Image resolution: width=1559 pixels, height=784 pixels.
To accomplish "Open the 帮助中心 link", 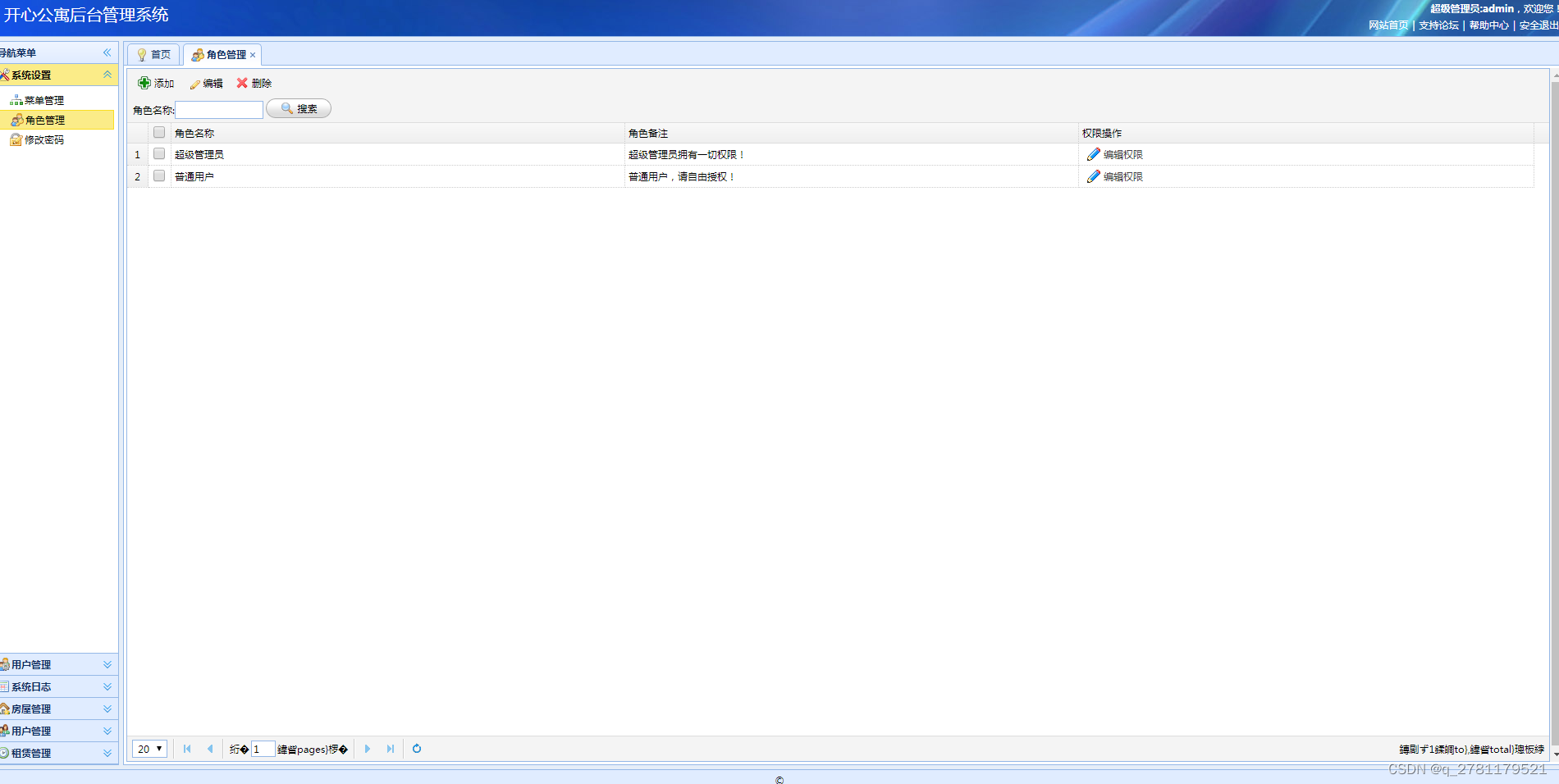I will (x=1489, y=25).
